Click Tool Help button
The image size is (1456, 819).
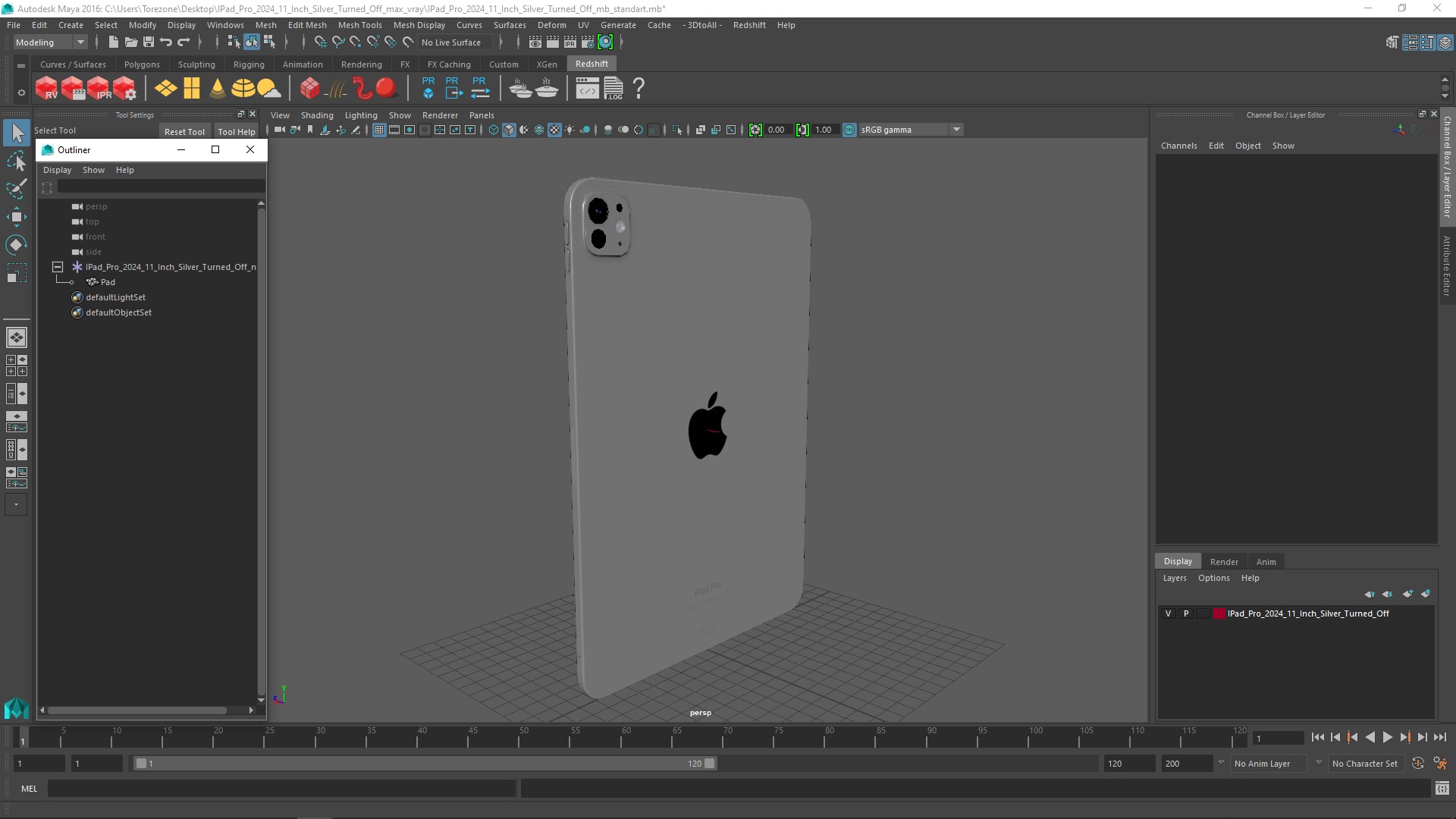237,131
